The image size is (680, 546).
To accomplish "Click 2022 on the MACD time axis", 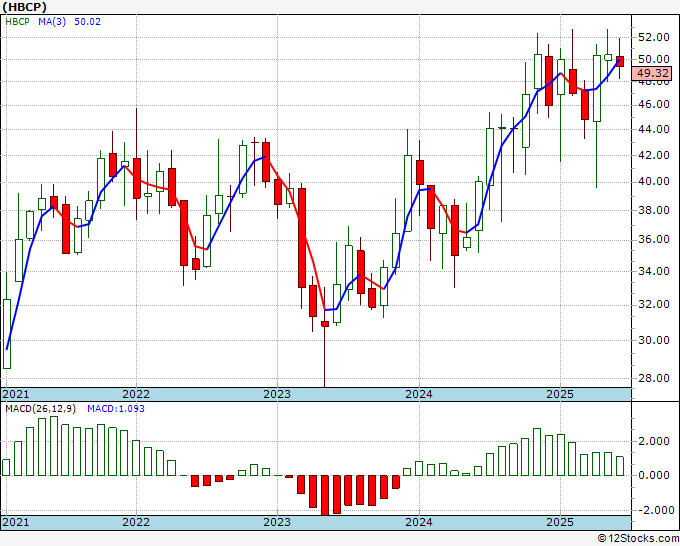I will pos(136,522).
